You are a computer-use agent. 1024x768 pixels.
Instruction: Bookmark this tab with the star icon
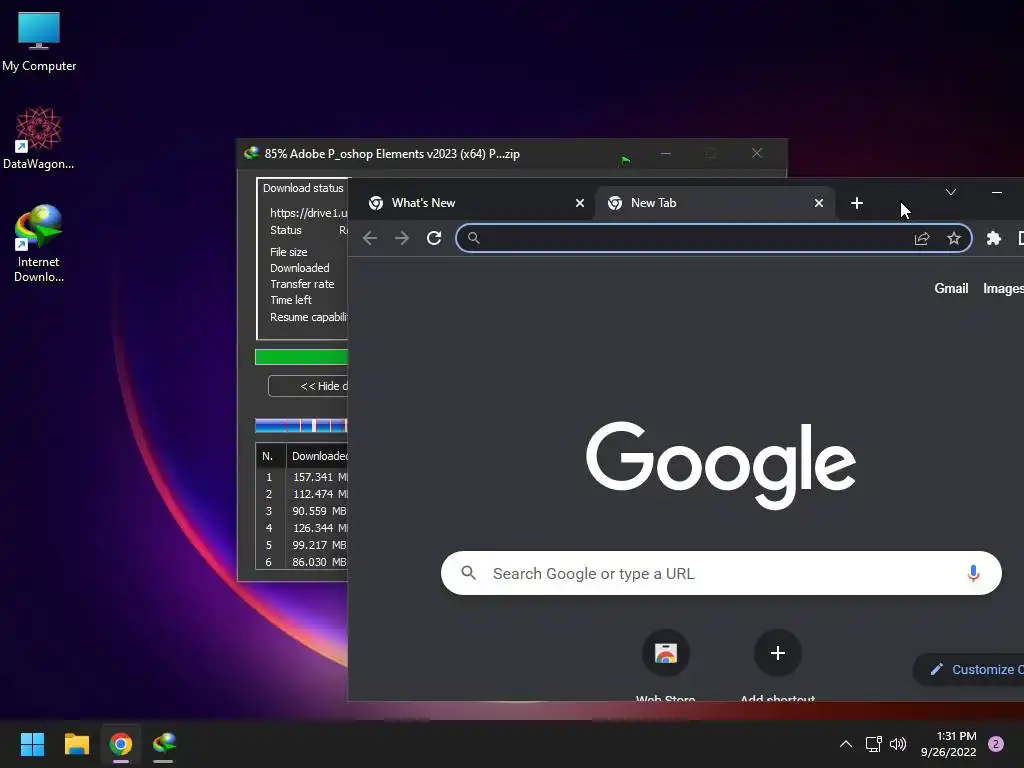pos(953,238)
